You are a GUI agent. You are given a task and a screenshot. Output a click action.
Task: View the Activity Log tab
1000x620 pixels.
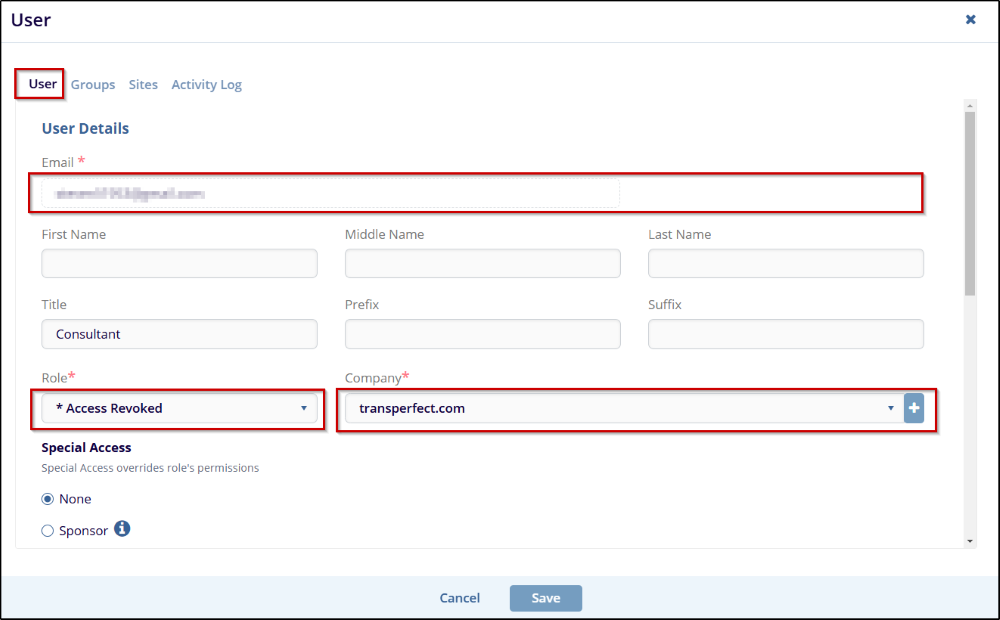point(206,85)
